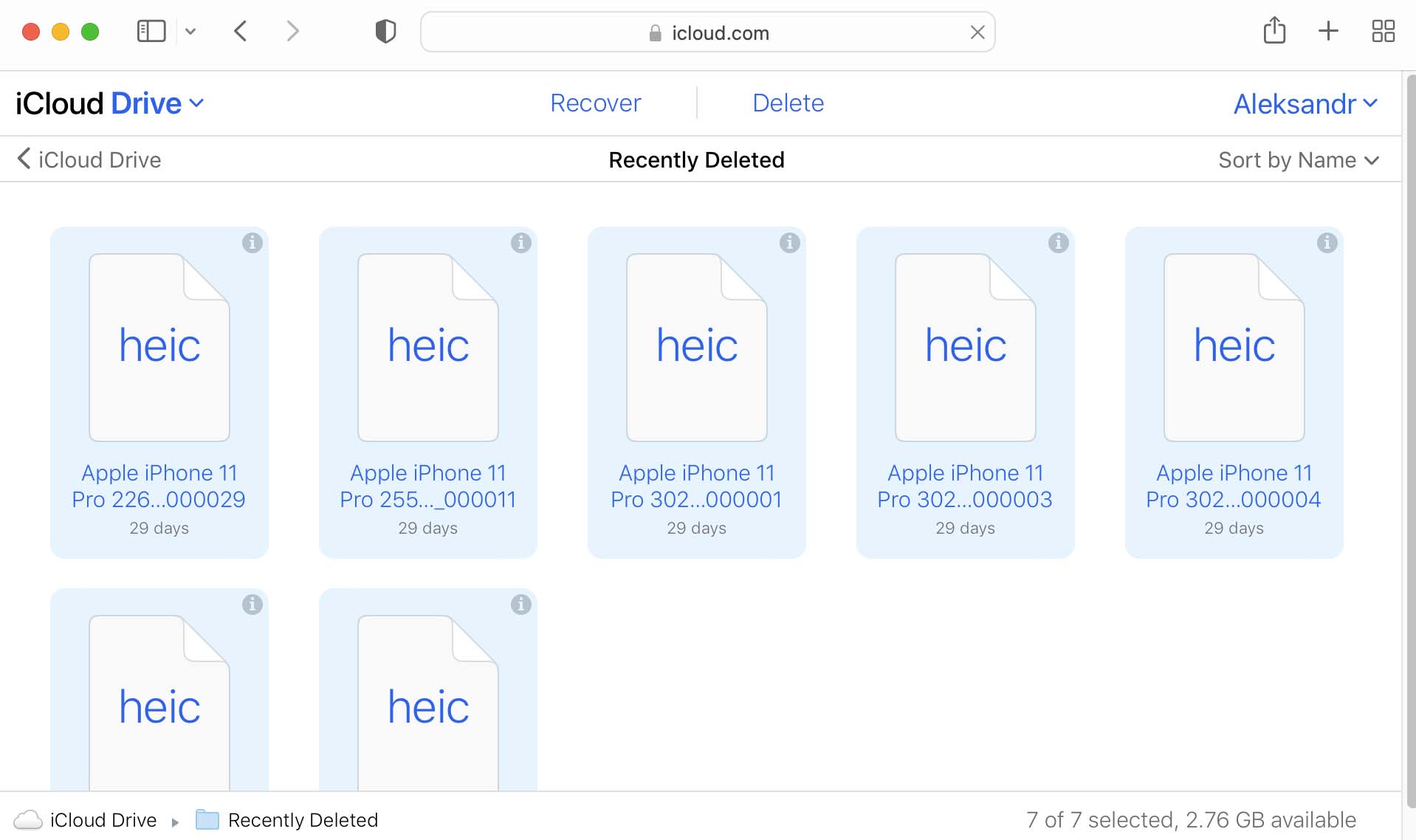This screenshot has width=1416, height=840.
Task: Select heic file thumbnail Pro 302...000004
Action: (1234, 348)
